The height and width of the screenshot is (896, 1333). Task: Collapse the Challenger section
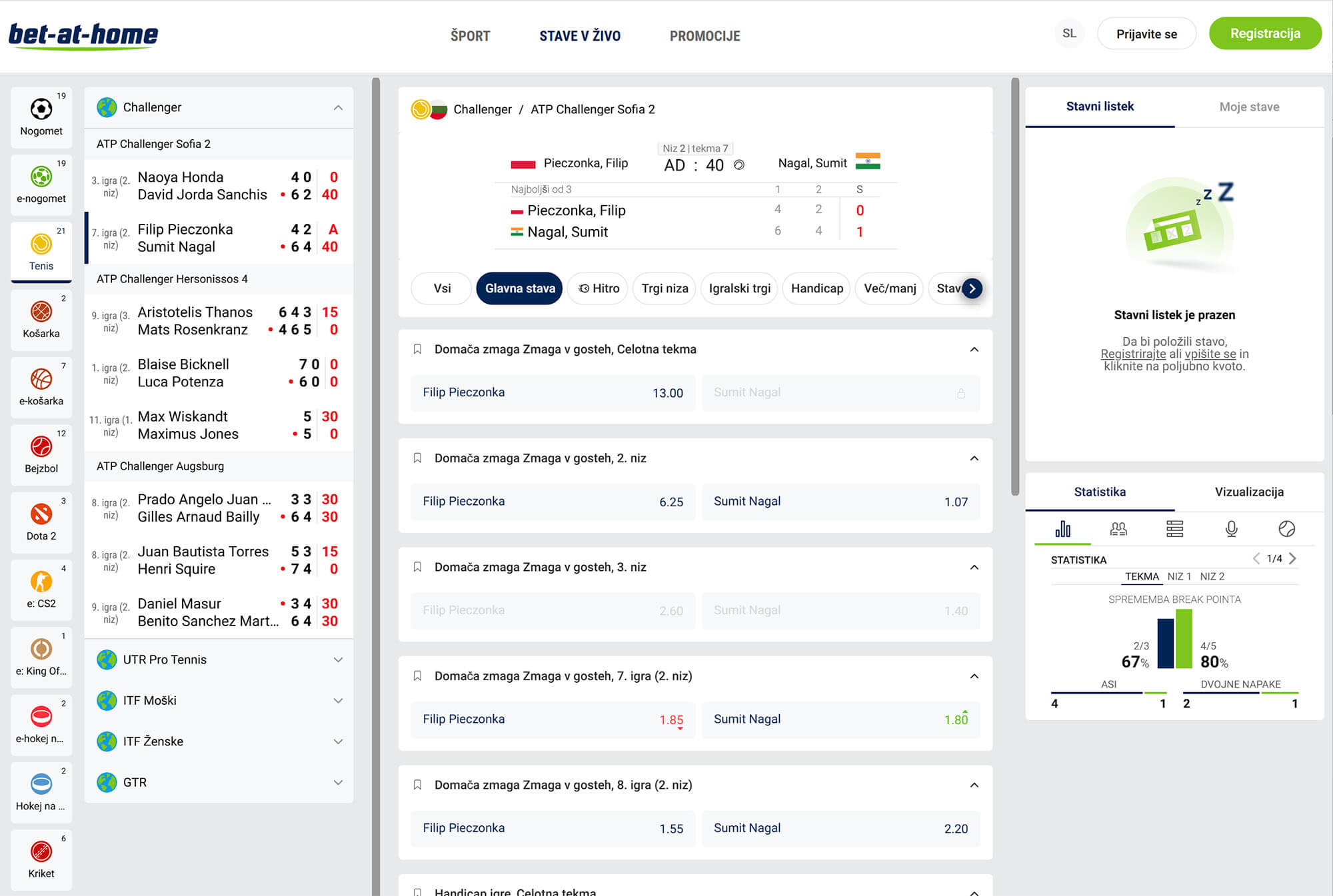[x=338, y=107]
